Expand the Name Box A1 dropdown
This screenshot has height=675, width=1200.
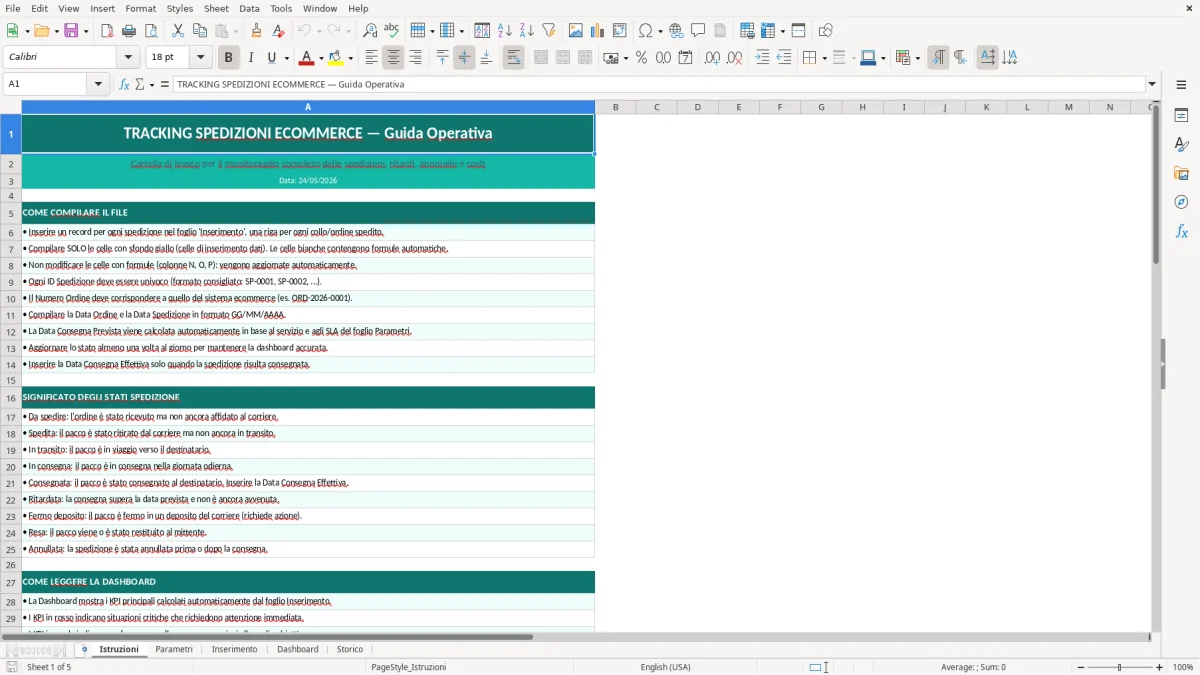point(99,84)
